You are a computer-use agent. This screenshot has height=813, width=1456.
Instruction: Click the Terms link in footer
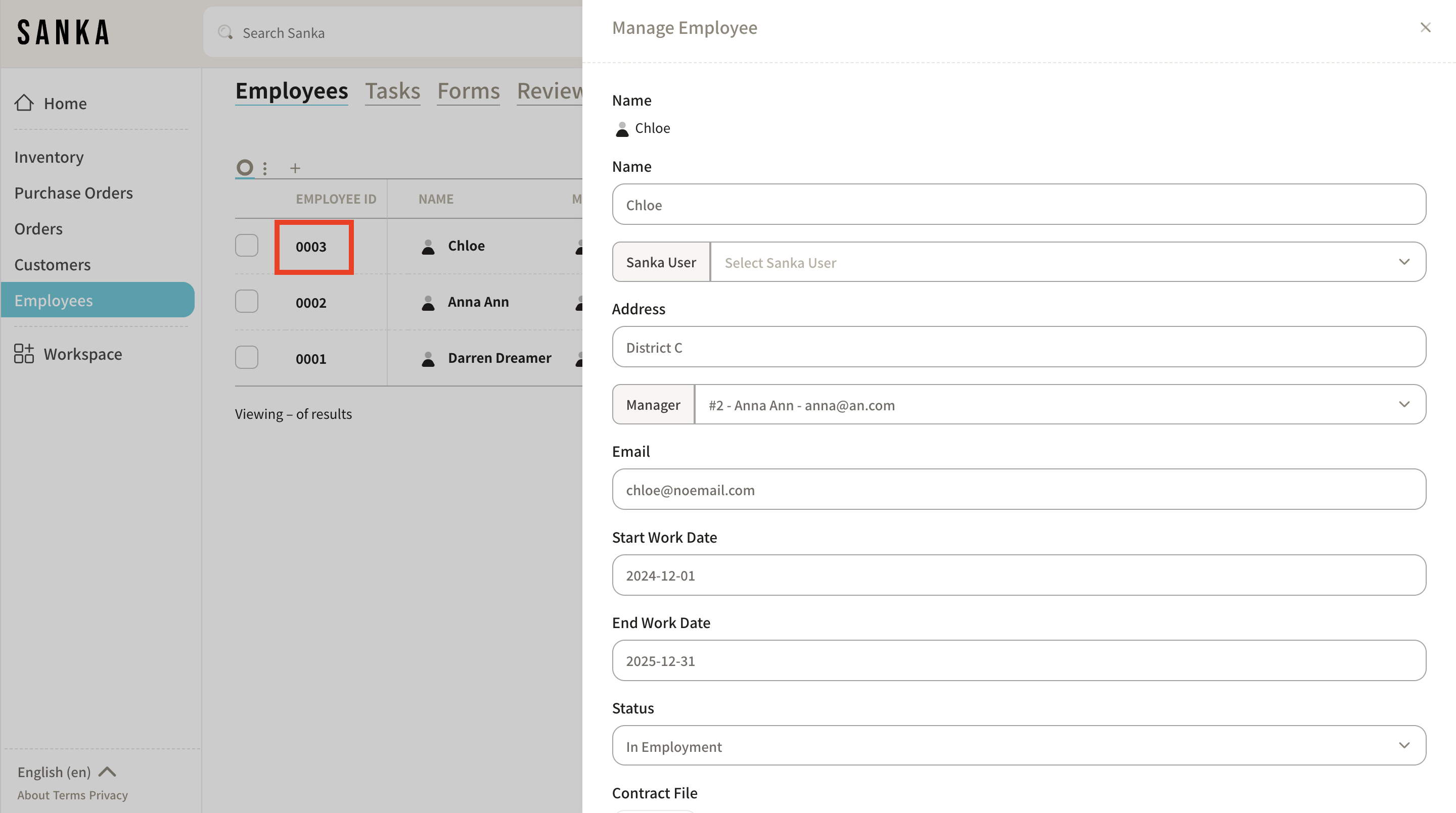70,795
